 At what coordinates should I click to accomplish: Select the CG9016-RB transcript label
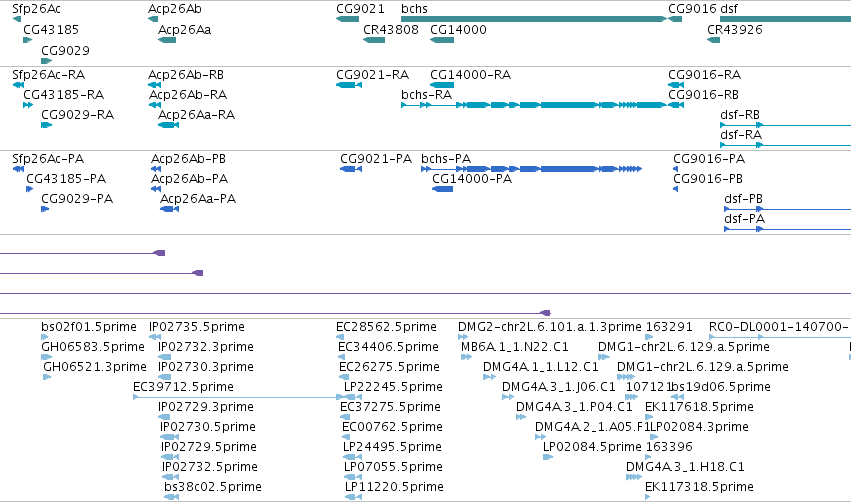point(703,94)
